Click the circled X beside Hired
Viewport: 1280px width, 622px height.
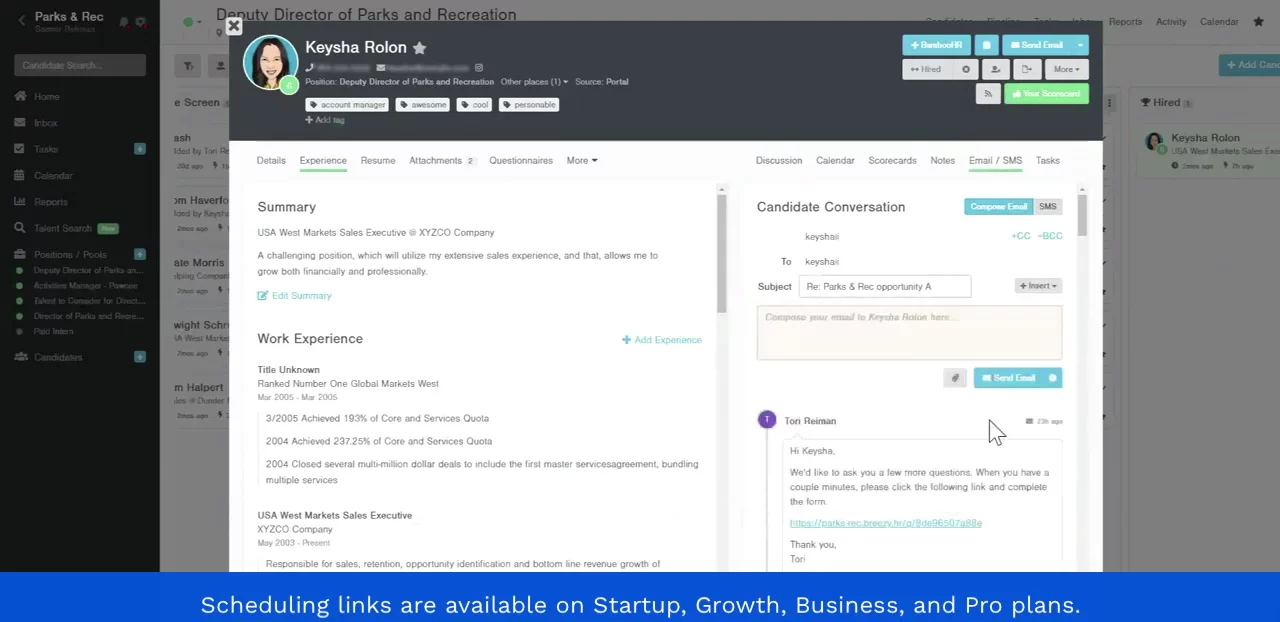[x=966, y=70]
